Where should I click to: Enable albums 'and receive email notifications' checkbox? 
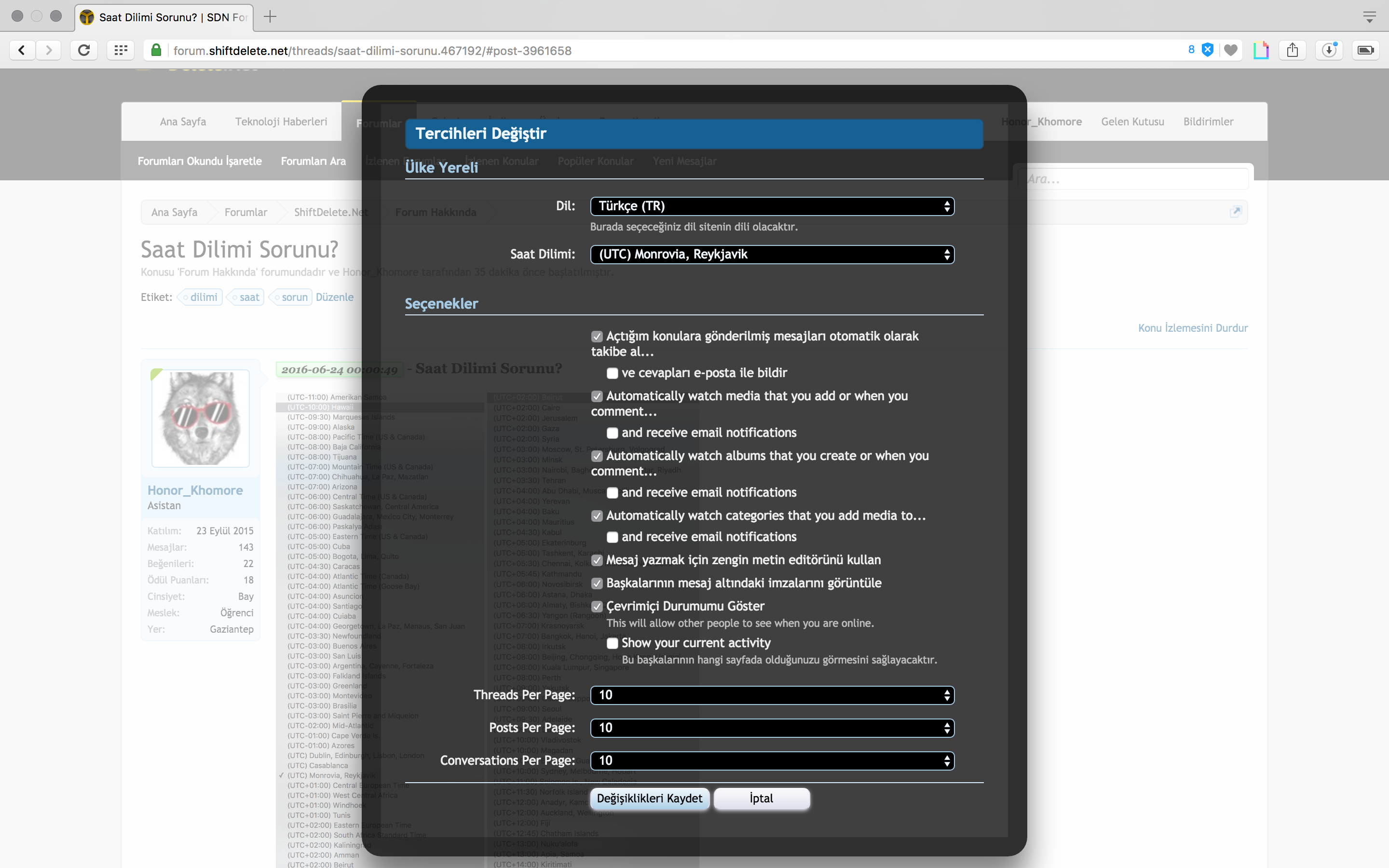(x=613, y=492)
